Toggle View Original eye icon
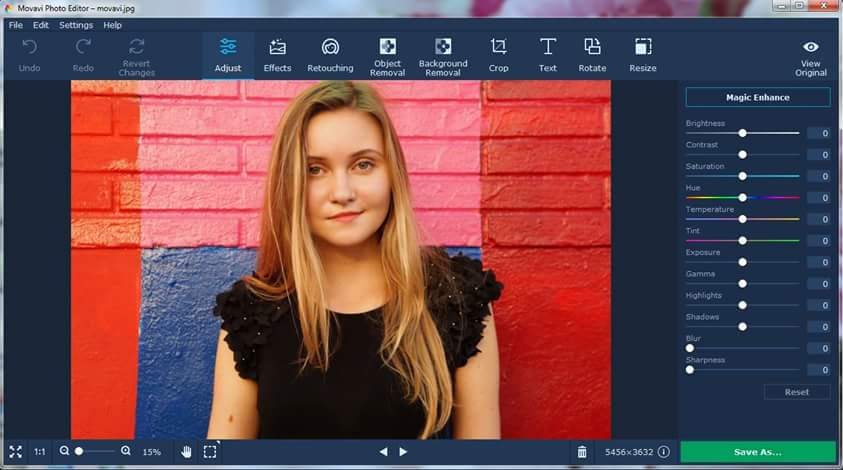Image resolution: width=843 pixels, height=470 pixels. (x=811, y=47)
